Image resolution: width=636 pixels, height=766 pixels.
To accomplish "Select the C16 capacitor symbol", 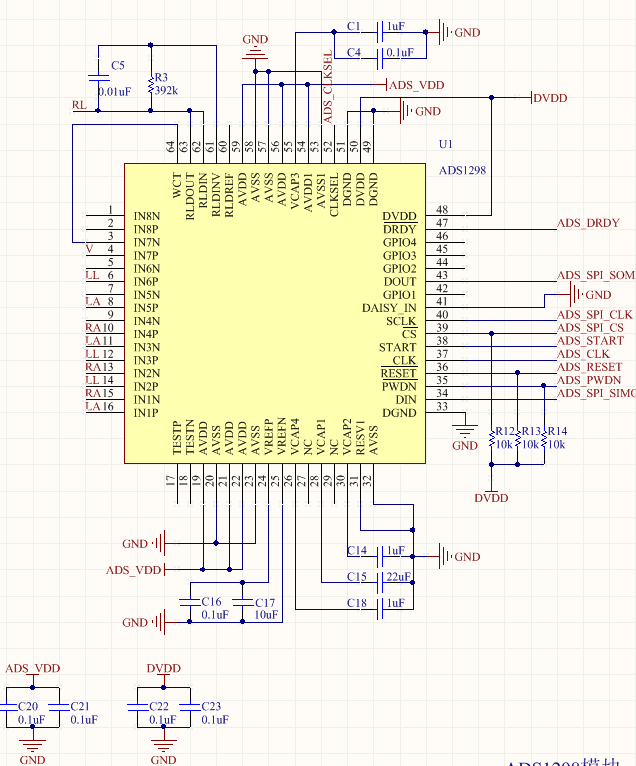I will pyautogui.click(x=190, y=602).
